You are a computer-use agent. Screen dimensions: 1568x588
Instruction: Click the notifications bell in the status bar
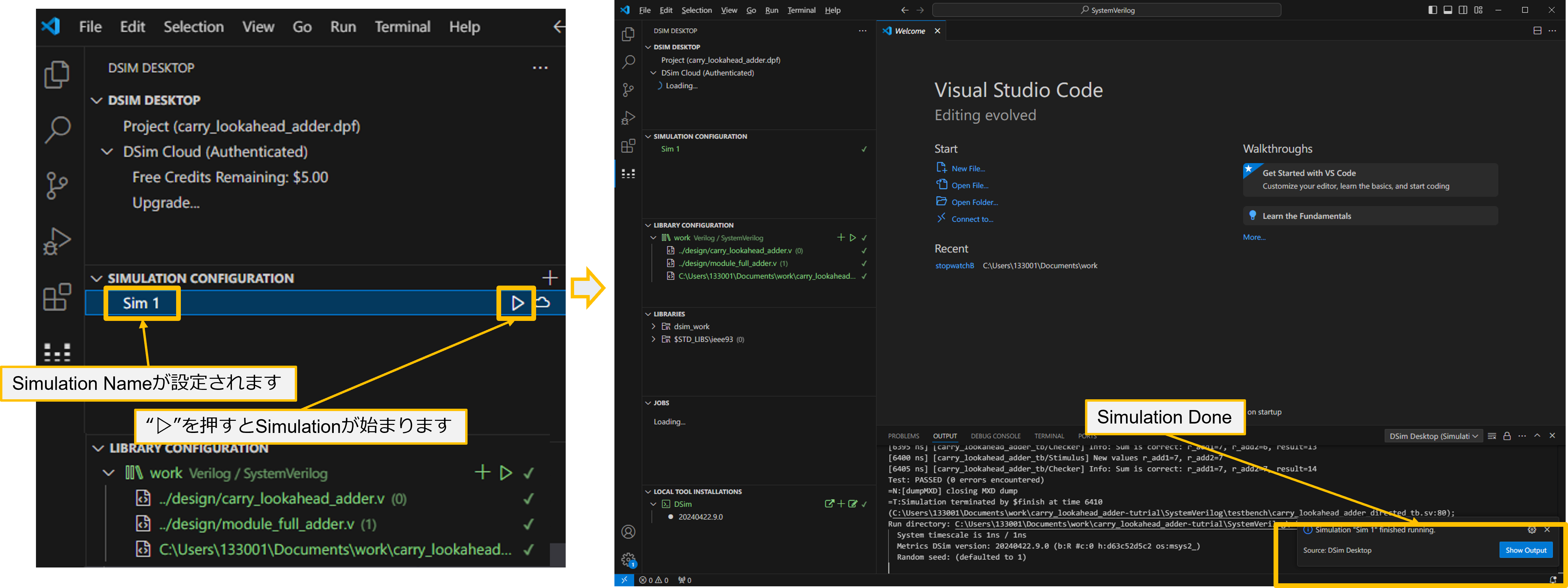tap(1553, 580)
